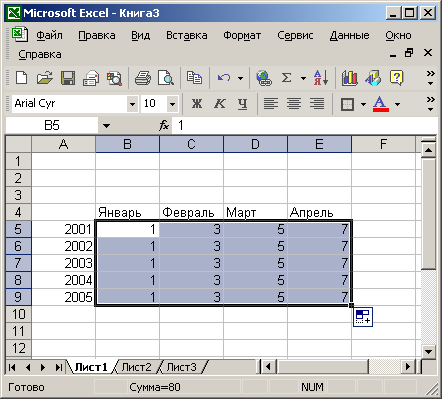The width and height of the screenshot is (442, 399).
Task: Open the Правка menu
Action: pos(97,35)
